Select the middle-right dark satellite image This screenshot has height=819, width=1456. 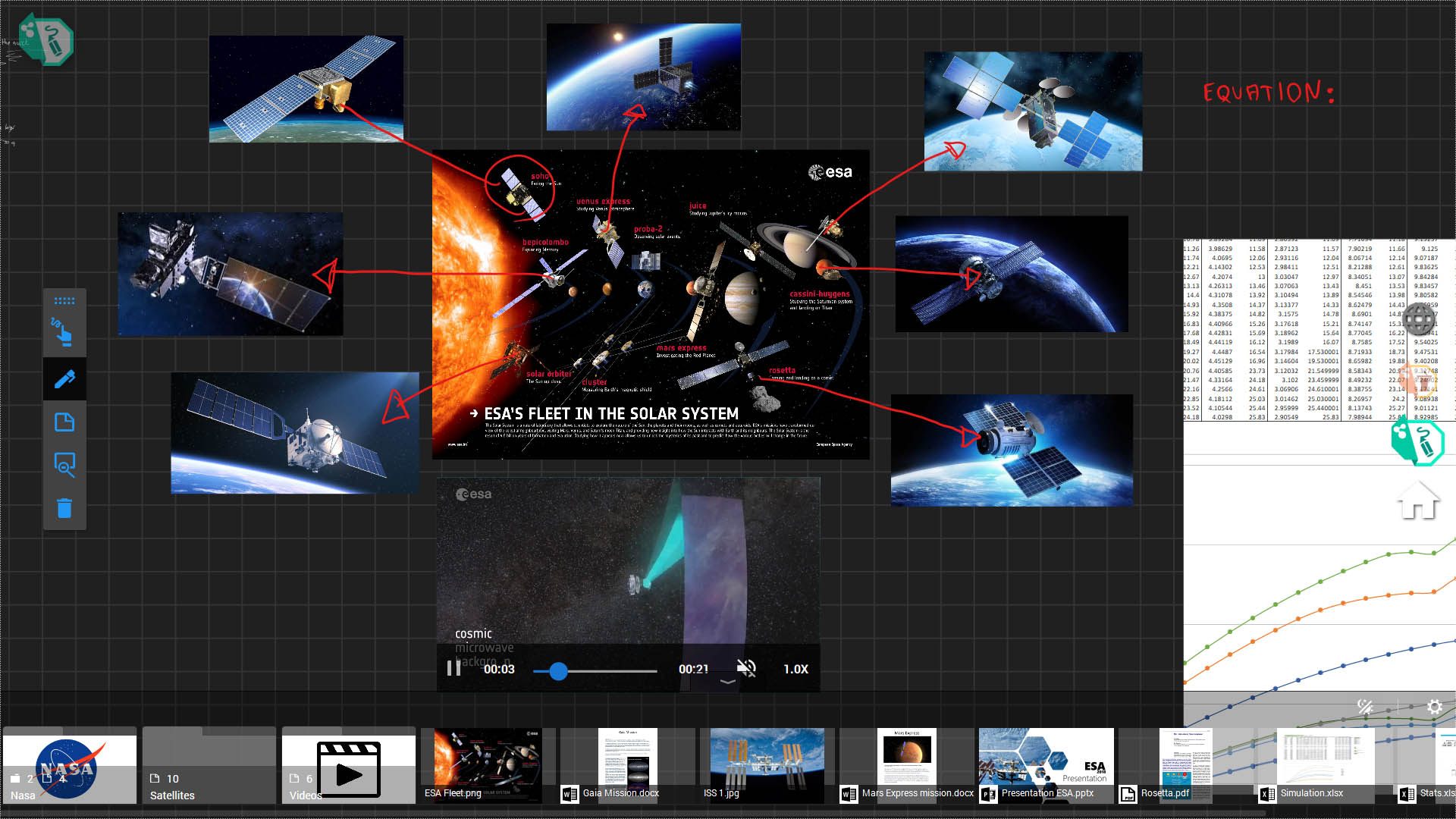point(1012,274)
